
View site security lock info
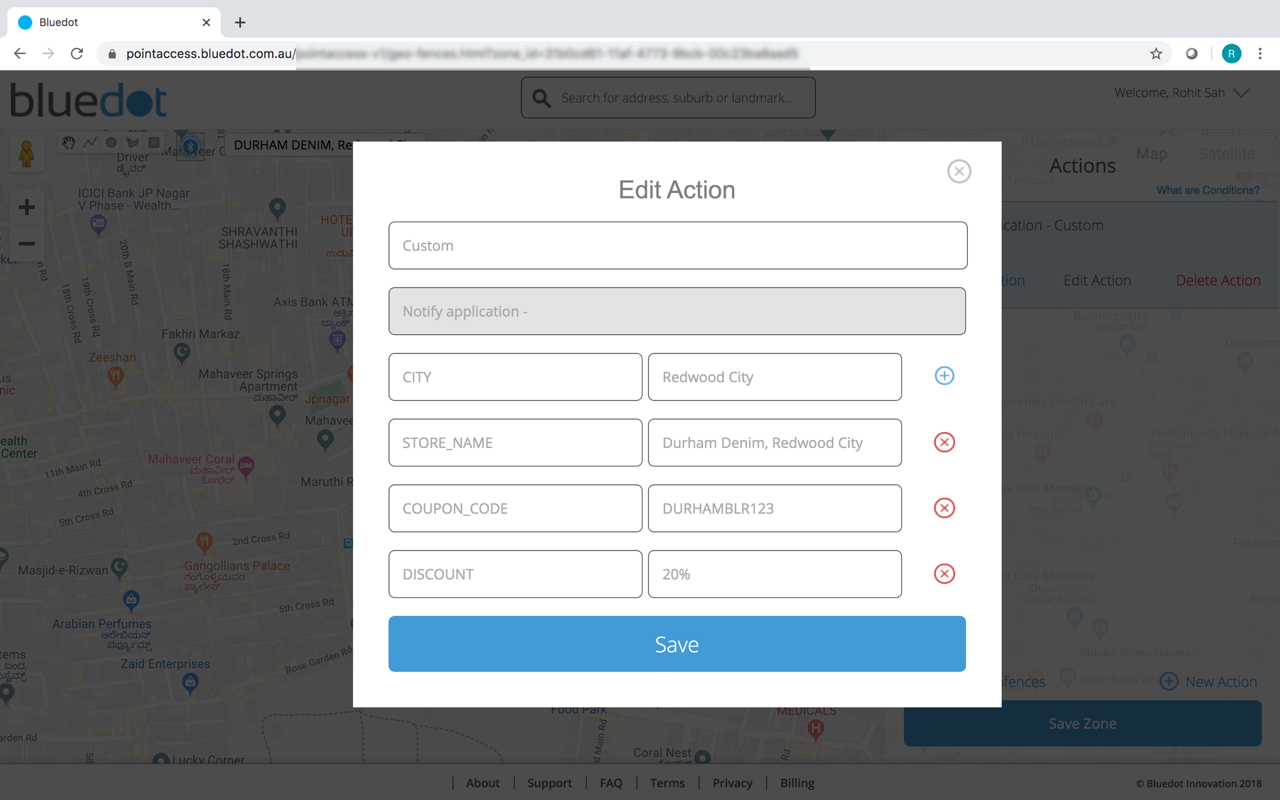click(x=112, y=54)
